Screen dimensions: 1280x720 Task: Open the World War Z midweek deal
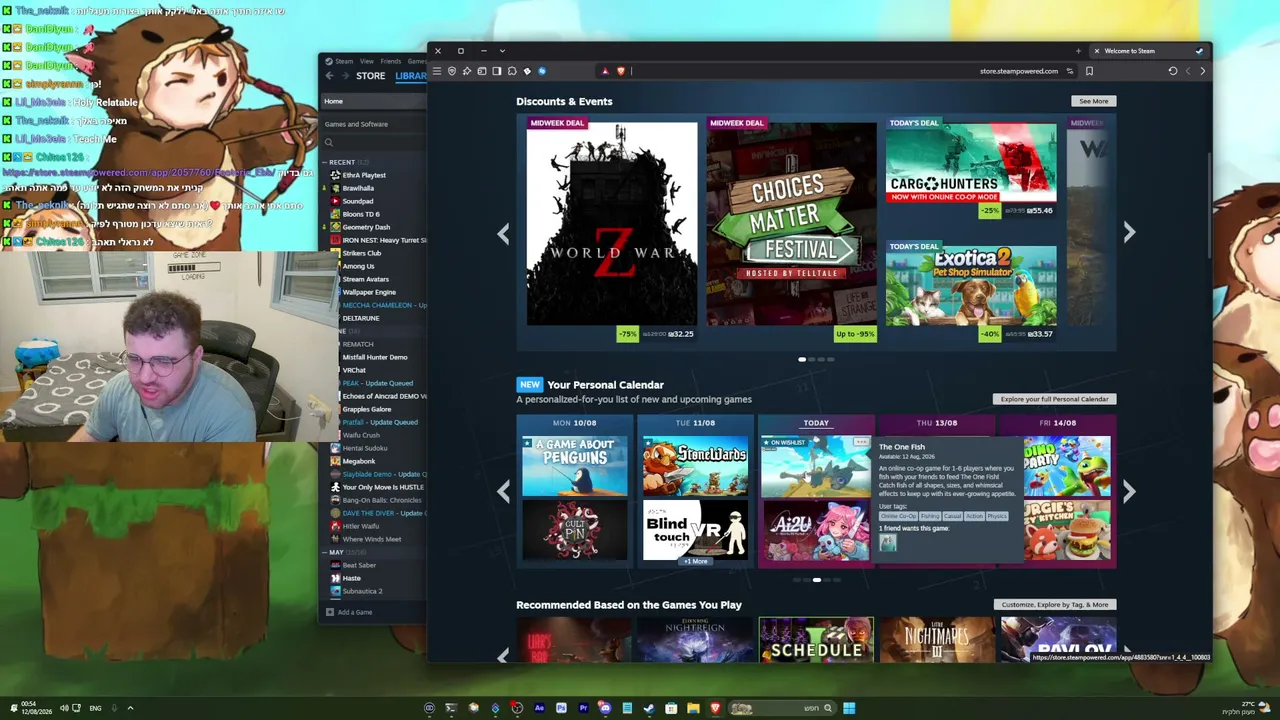point(612,224)
